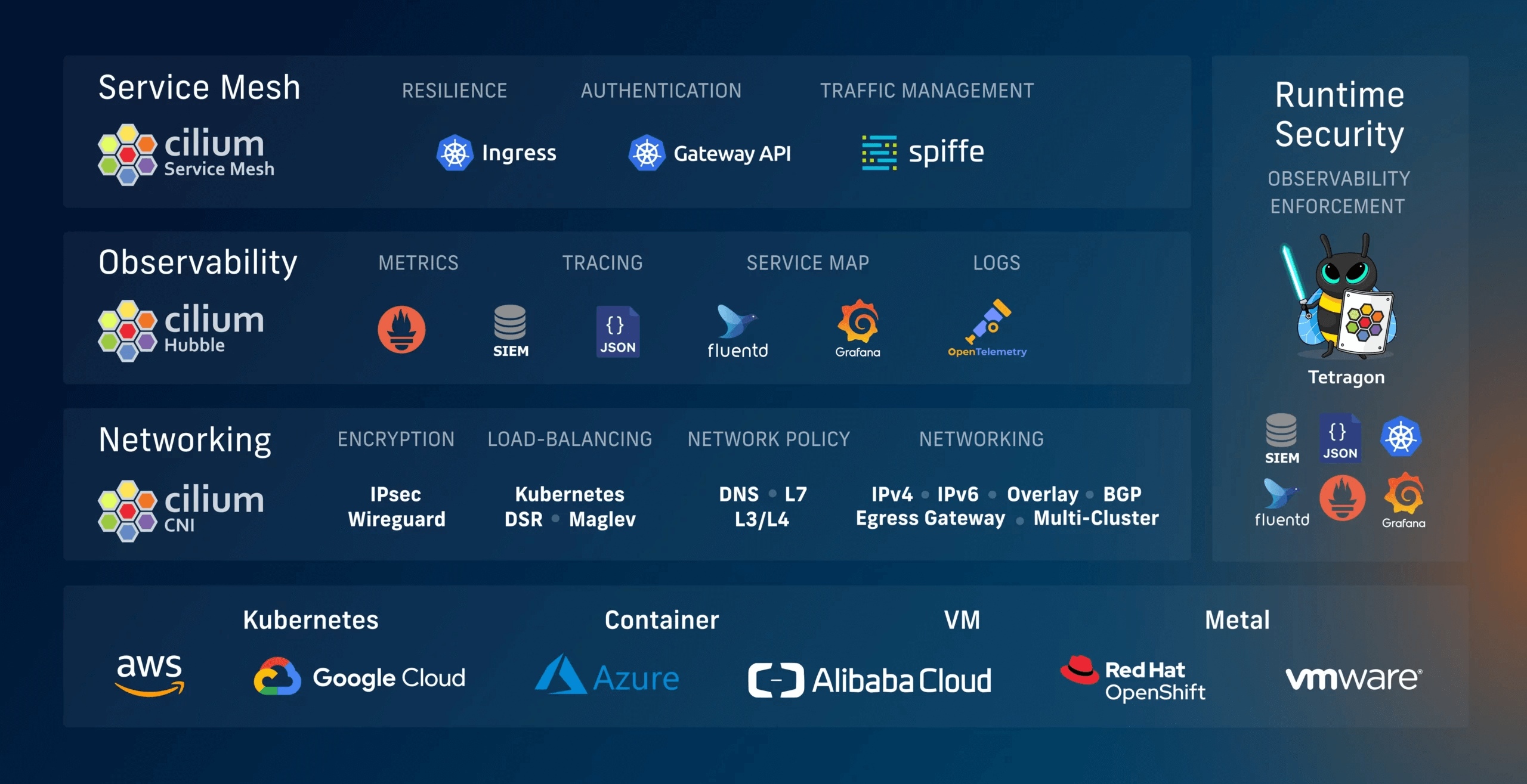Click the Runtime Security heading
The width and height of the screenshot is (1527, 784).
(x=1340, y=114)
